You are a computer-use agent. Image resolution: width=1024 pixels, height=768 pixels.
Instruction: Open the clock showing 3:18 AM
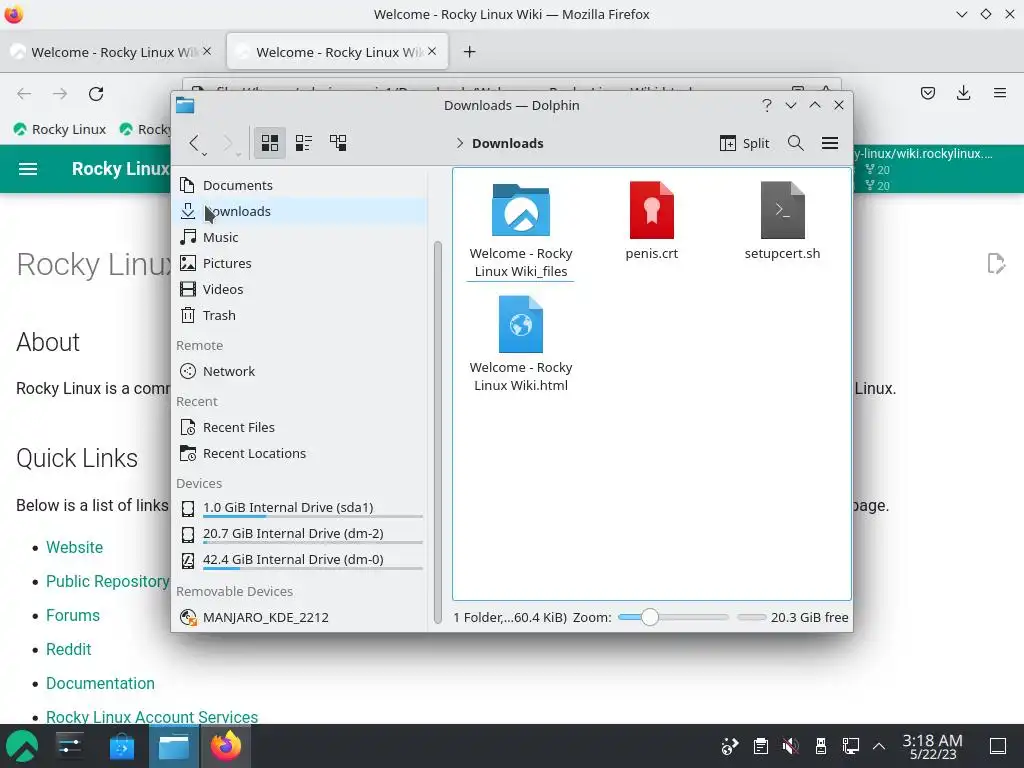[933, 746]
